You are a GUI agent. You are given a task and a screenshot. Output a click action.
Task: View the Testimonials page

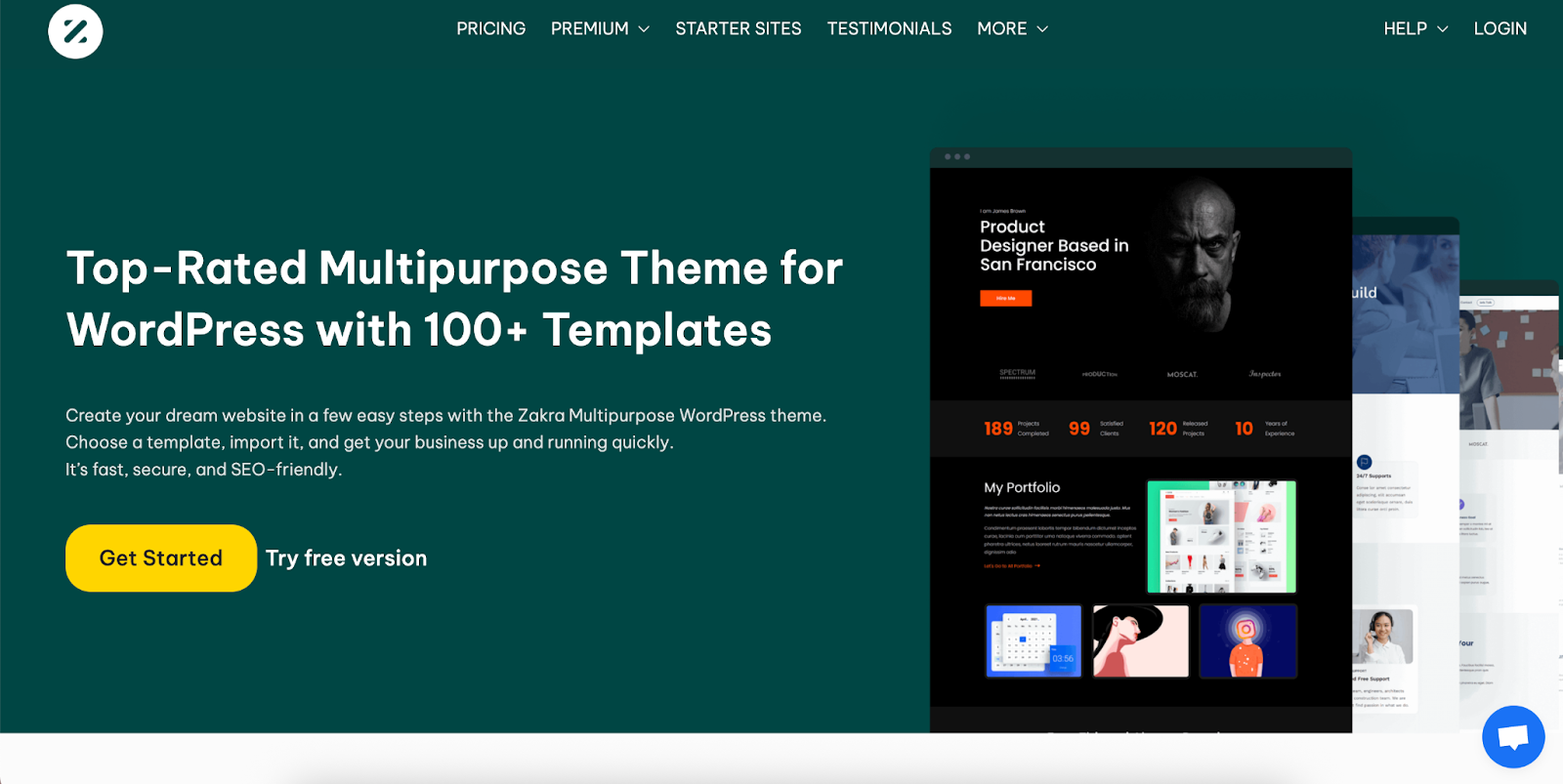coord(889,29)
